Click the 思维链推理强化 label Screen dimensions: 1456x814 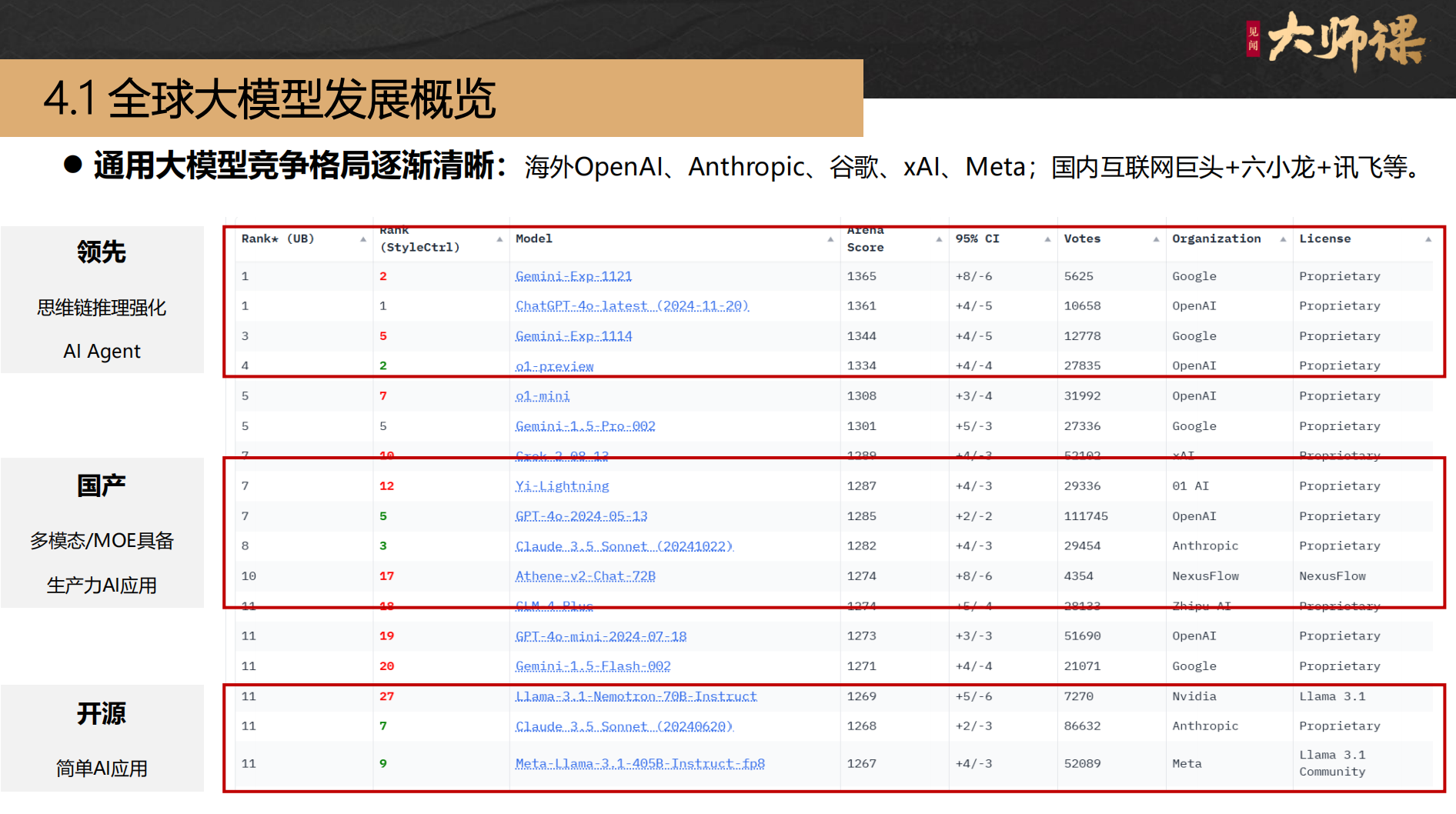[x=102, y=308]
